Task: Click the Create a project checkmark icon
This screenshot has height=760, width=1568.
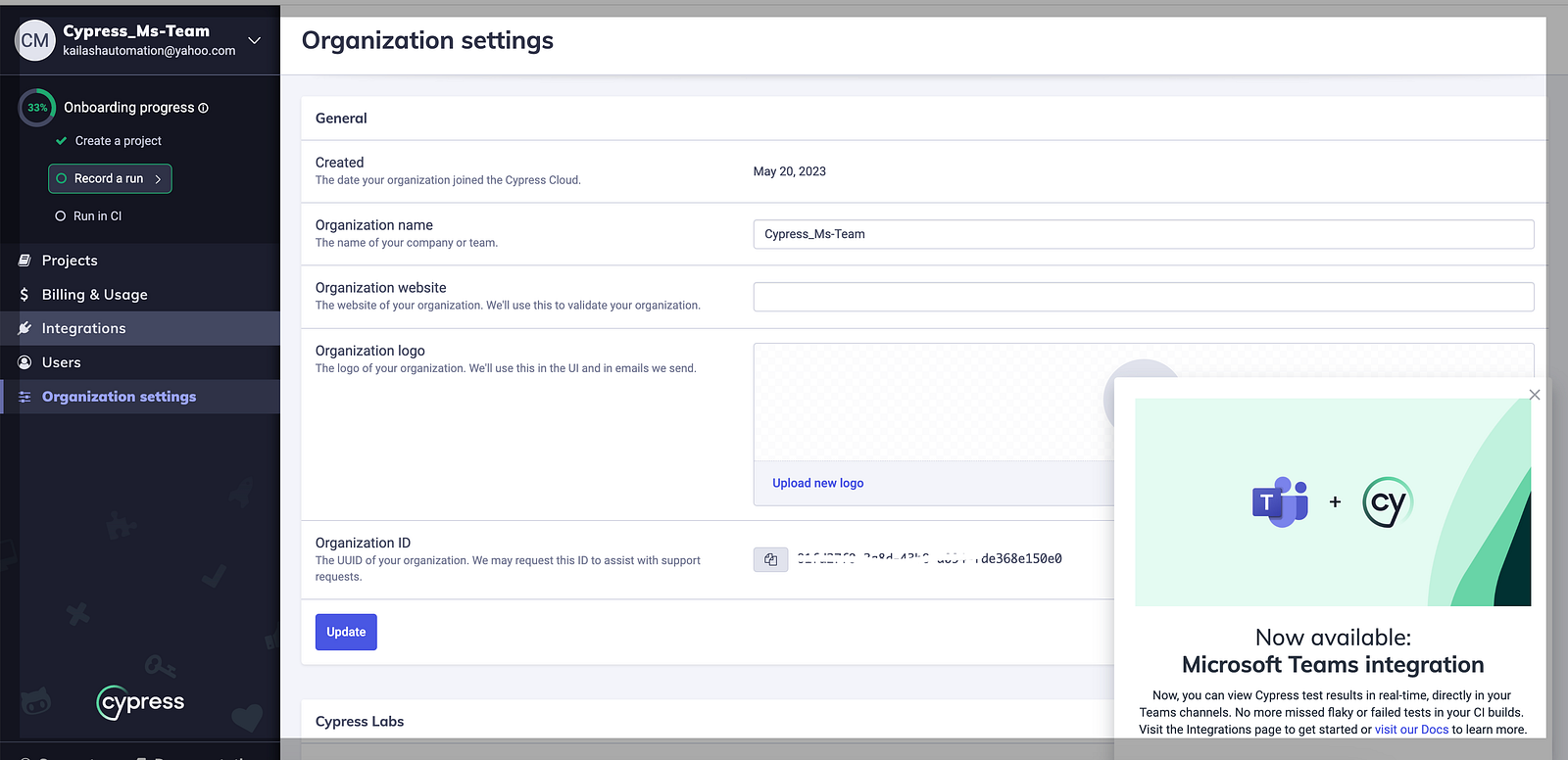Action: 61,141
